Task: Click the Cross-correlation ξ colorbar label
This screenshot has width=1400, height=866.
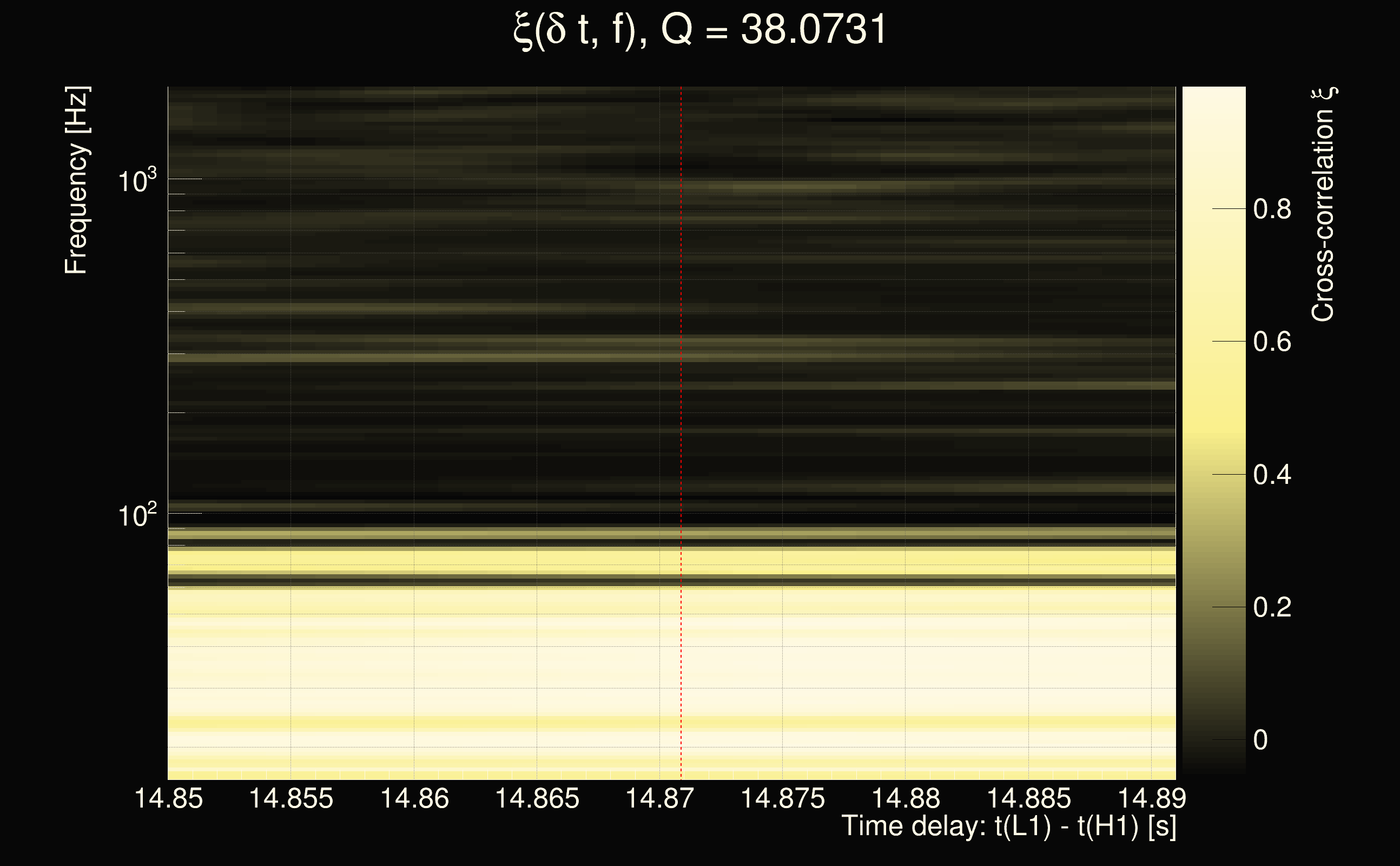Action: point(1323,205)
